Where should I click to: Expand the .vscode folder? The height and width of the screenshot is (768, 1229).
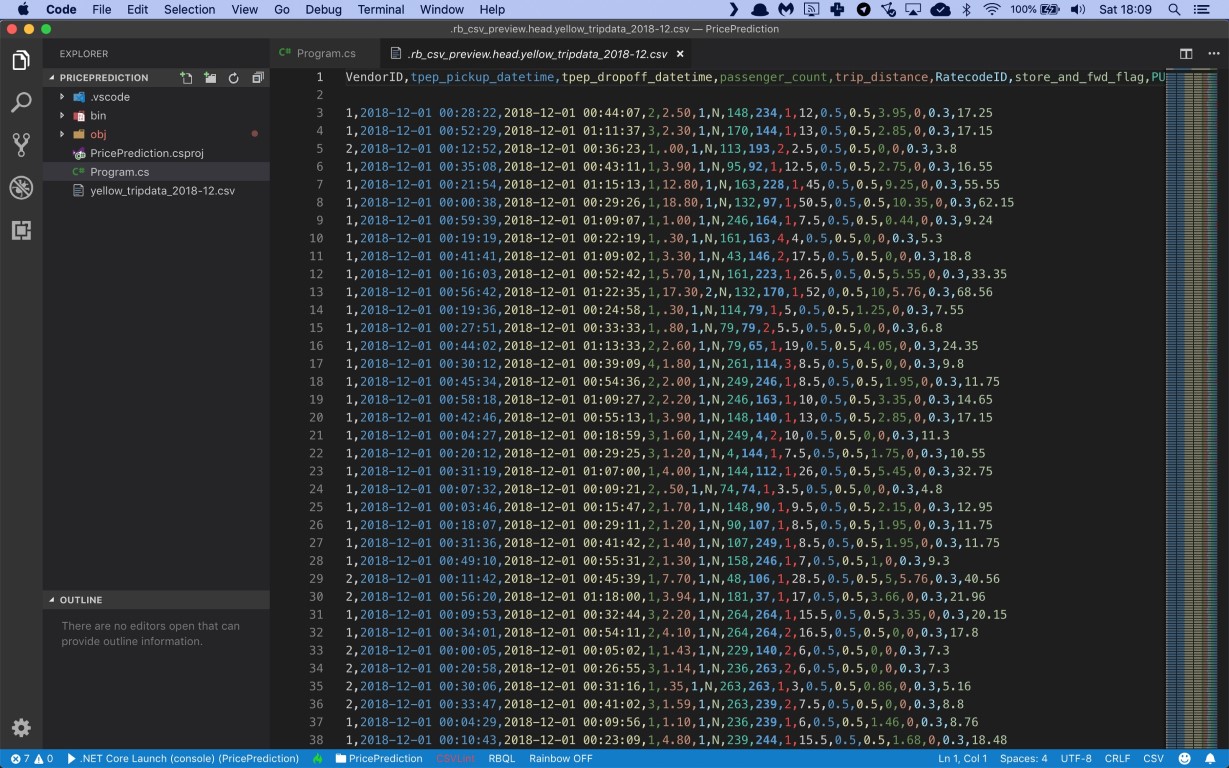coord(109,97)
